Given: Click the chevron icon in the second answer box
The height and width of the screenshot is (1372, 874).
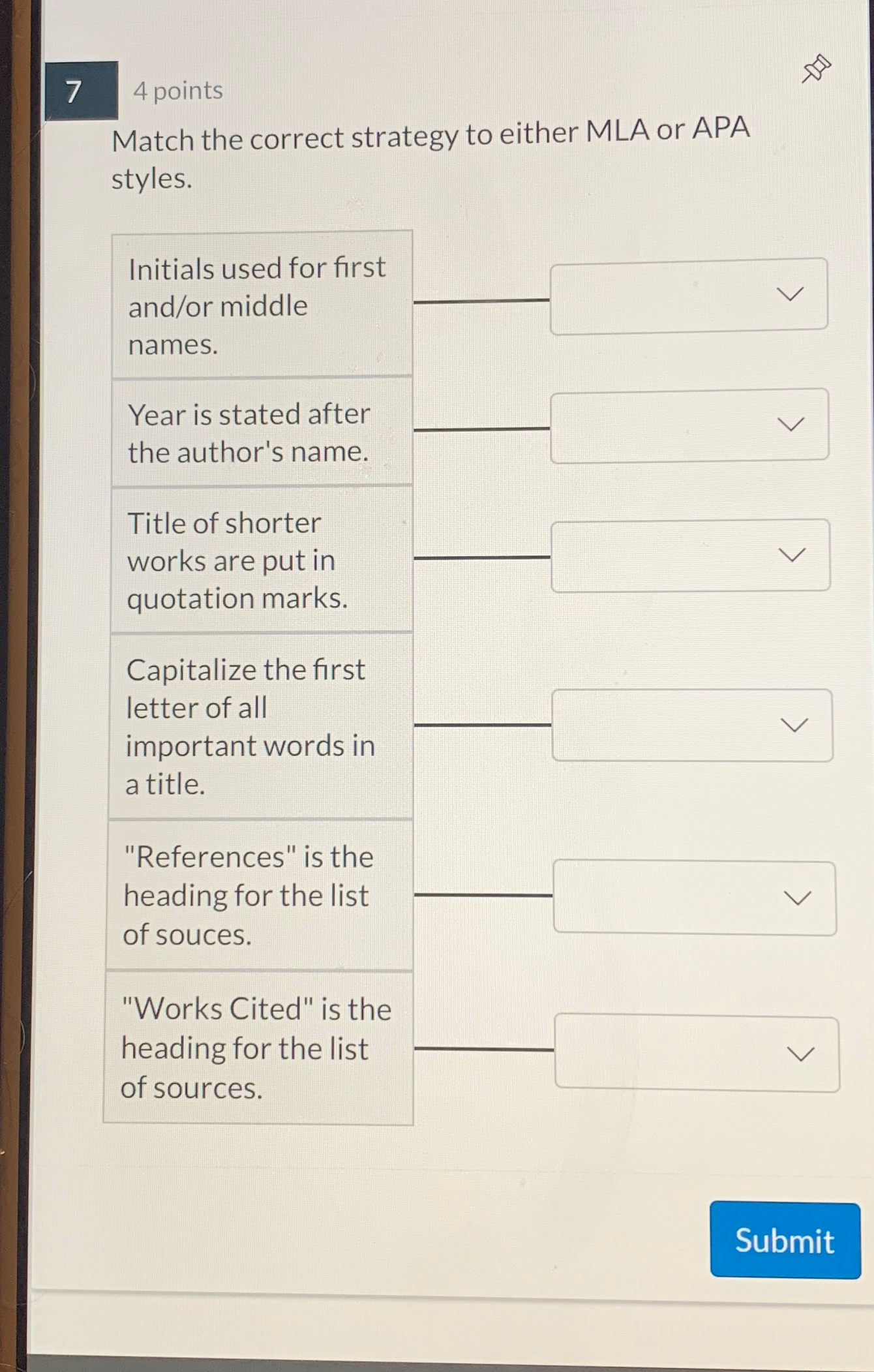Looking at the screenshot, I should click(791, 425).
